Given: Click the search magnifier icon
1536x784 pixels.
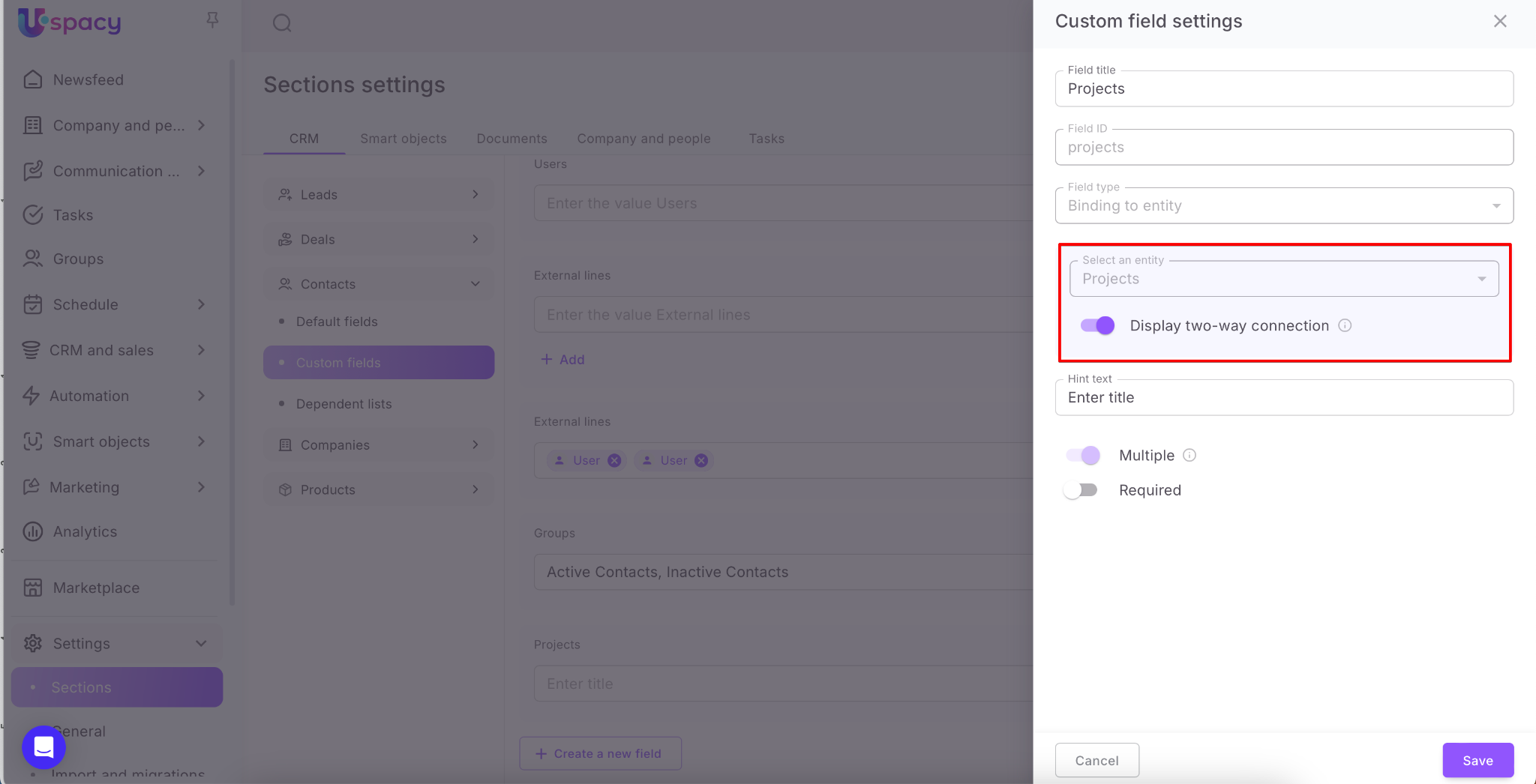Looking at the screenshot, I should (282, 23).
